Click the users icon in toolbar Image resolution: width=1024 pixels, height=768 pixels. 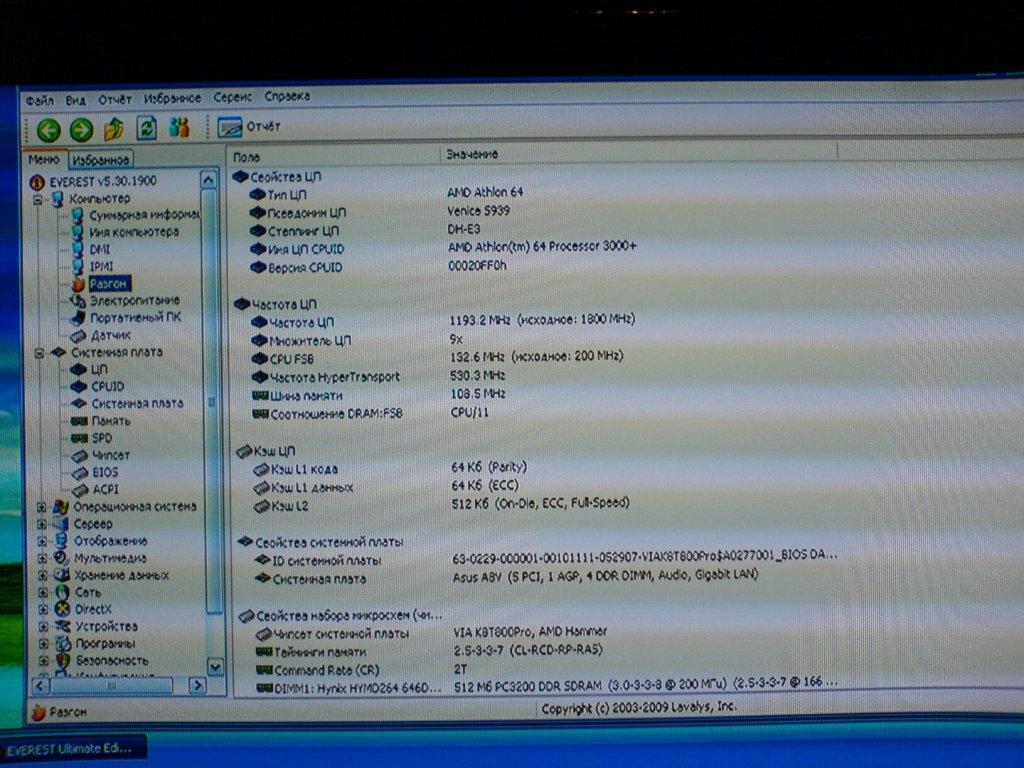point(179,127)
